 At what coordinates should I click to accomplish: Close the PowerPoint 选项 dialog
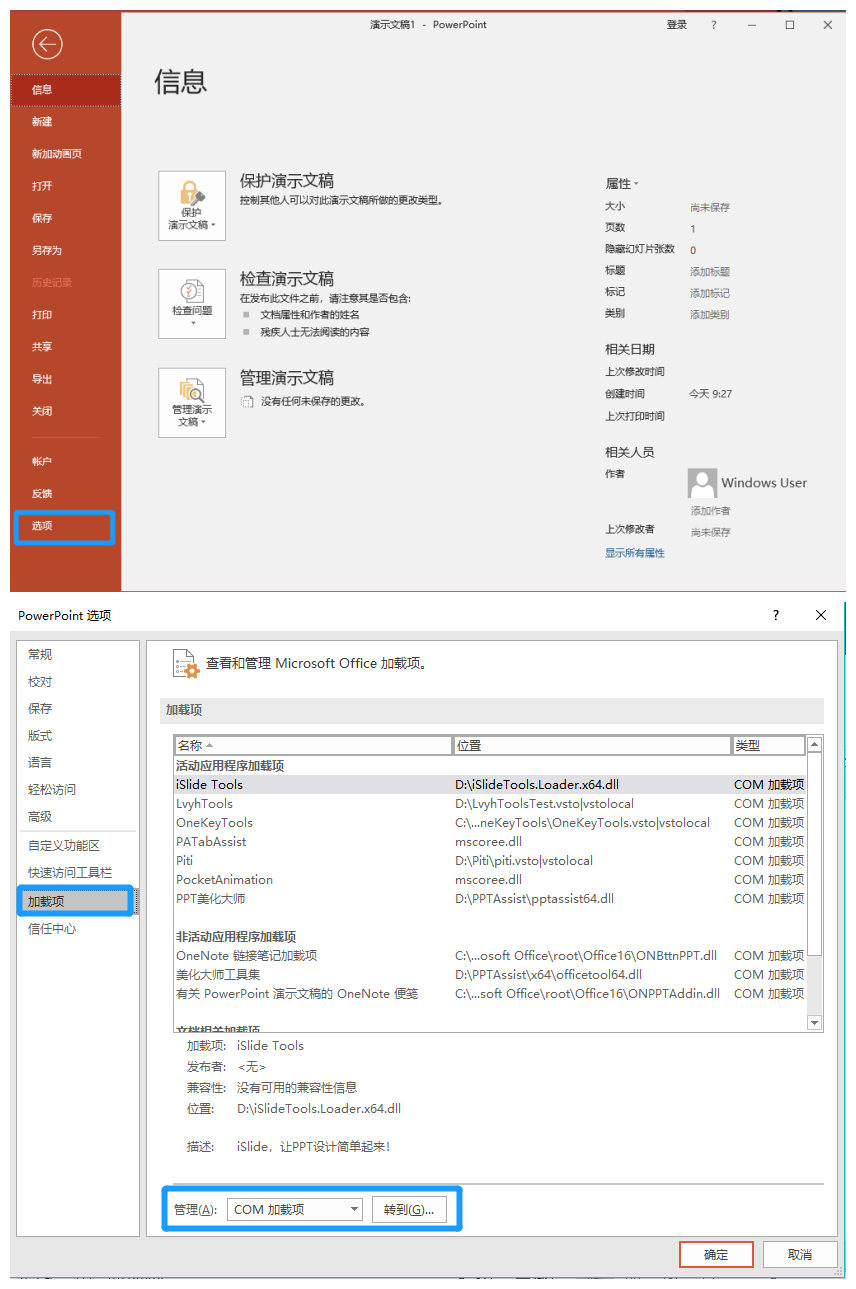[821, 615]
